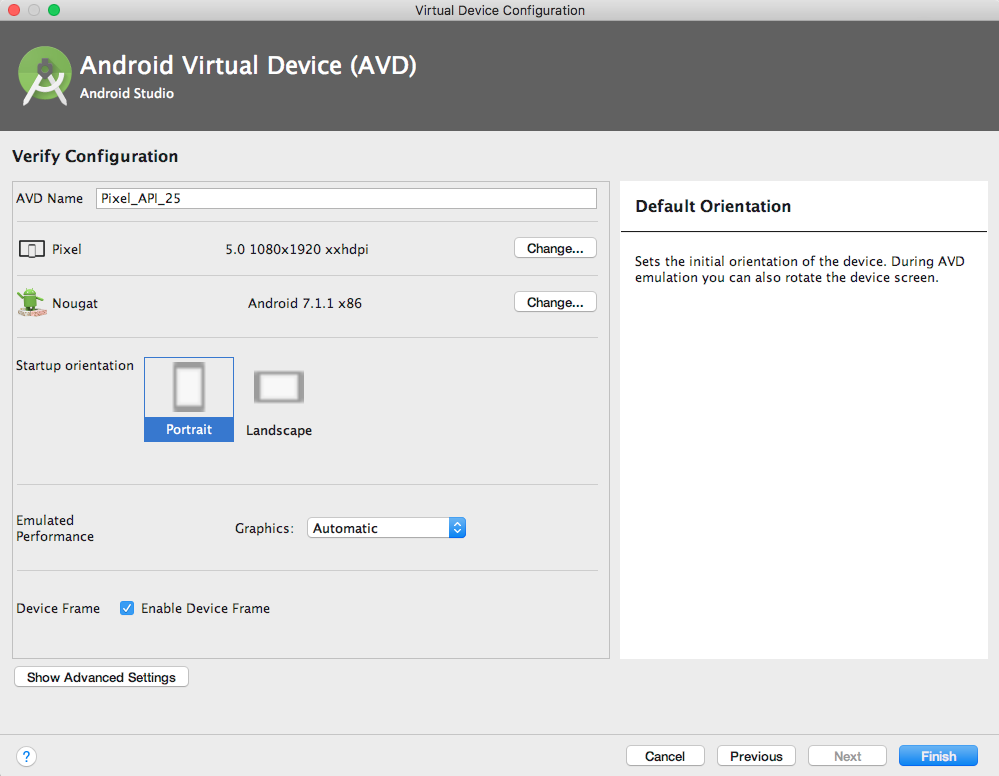The height and width of the screenshot is (776, 999).
Task: Click the '5.0 1080x1920 xxhdpi' text
Action: [x=297, y=249]
